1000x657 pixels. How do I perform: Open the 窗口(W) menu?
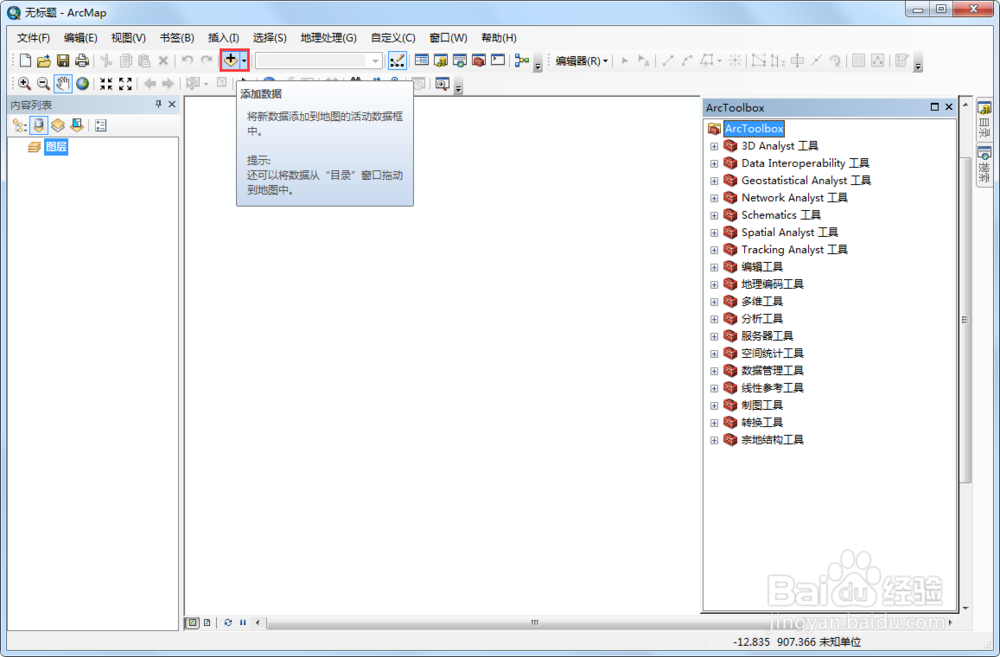(x=448, y=38)
